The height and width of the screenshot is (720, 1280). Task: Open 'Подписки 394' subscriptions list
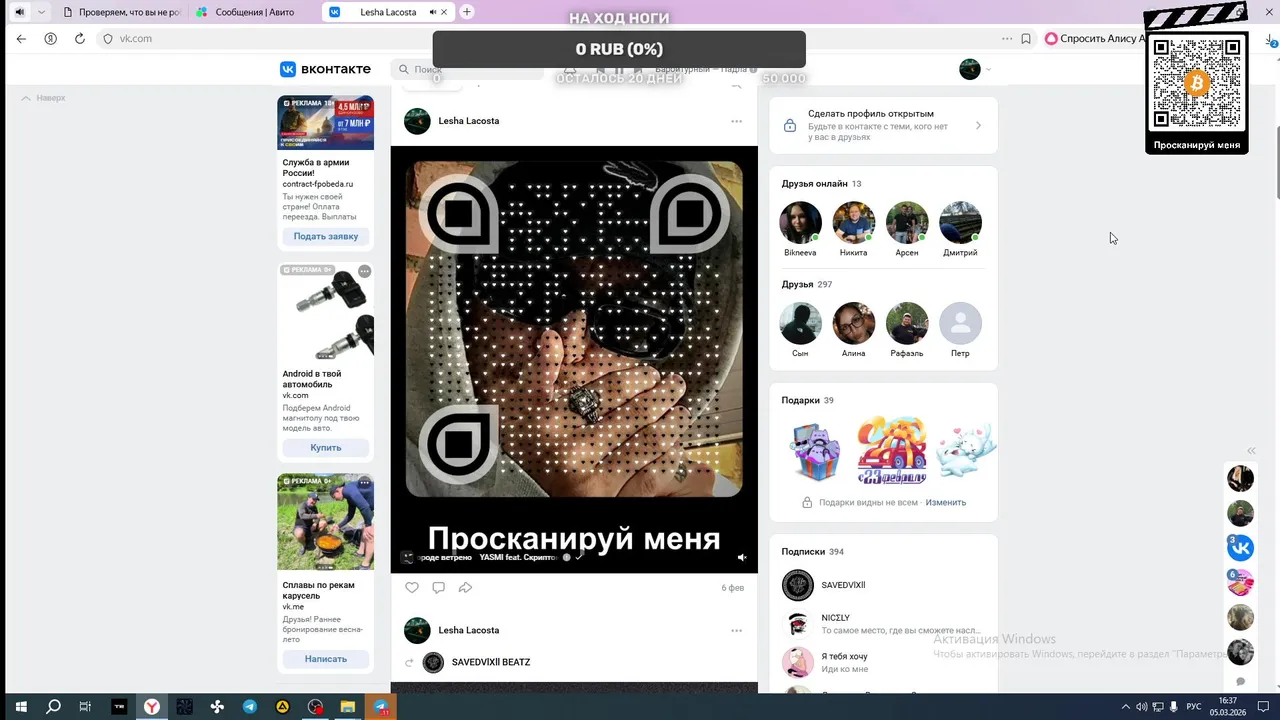(812, 551)
